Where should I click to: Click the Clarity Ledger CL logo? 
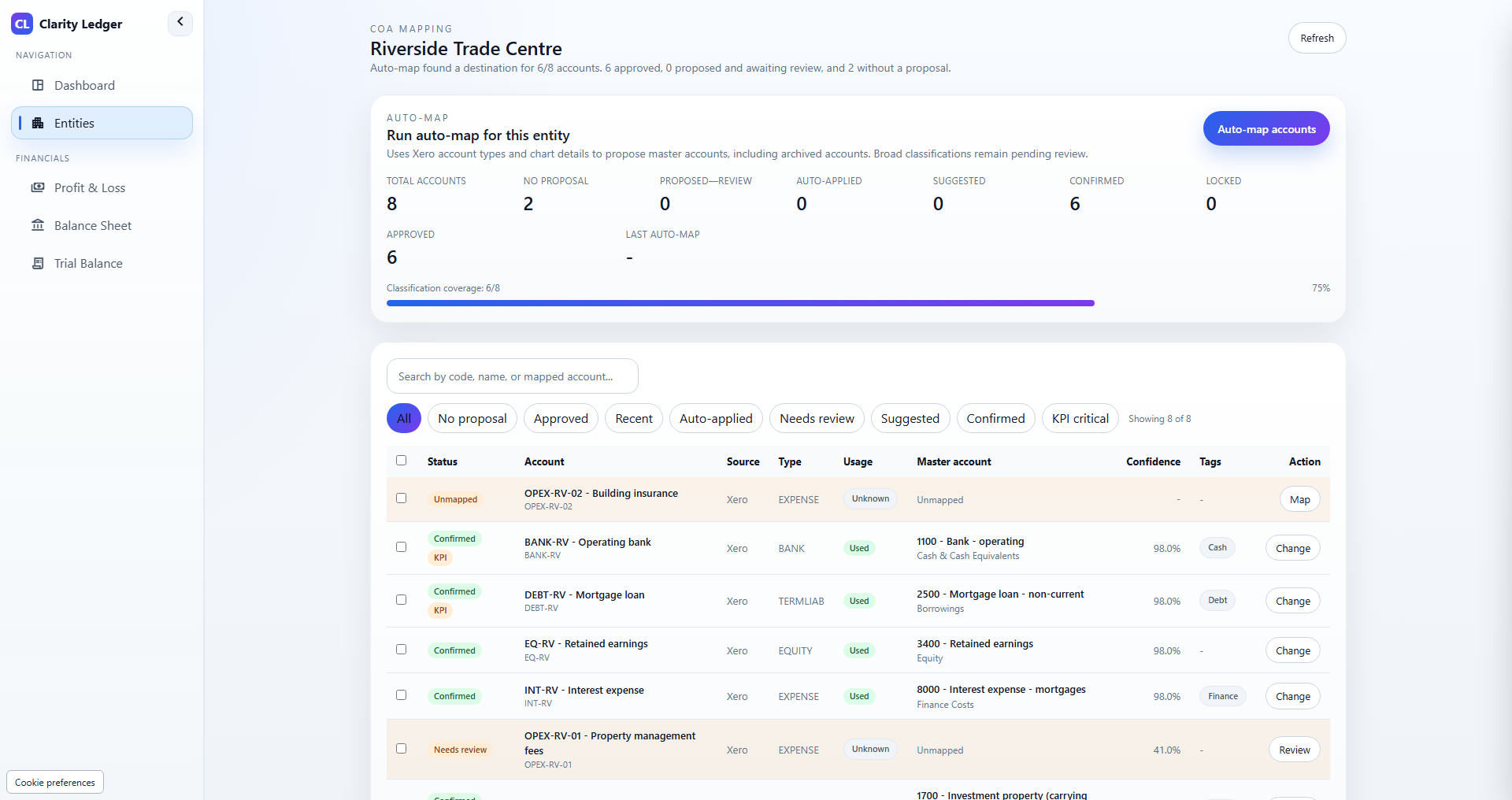22,24
